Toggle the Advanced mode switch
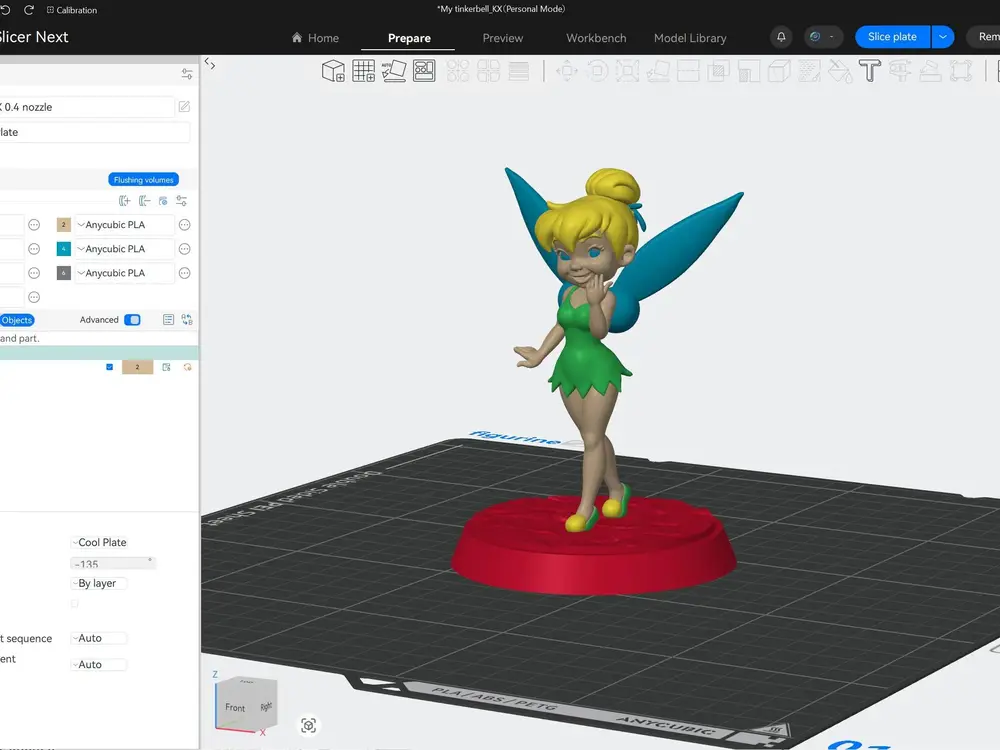This screenshot has height=750, width=1000. [132, 320]
